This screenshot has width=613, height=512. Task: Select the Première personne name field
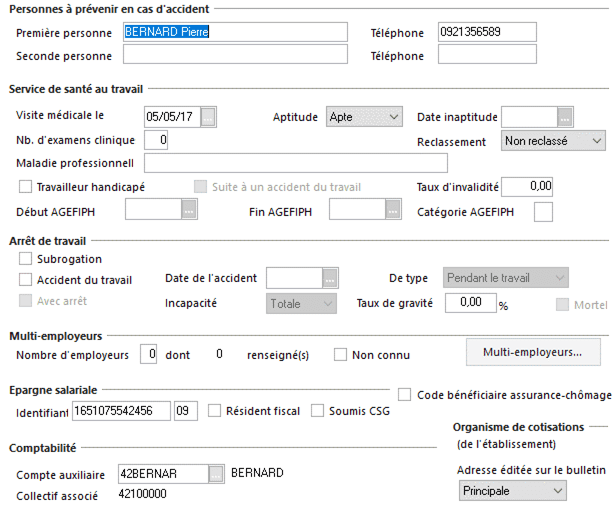coord(235,32)
